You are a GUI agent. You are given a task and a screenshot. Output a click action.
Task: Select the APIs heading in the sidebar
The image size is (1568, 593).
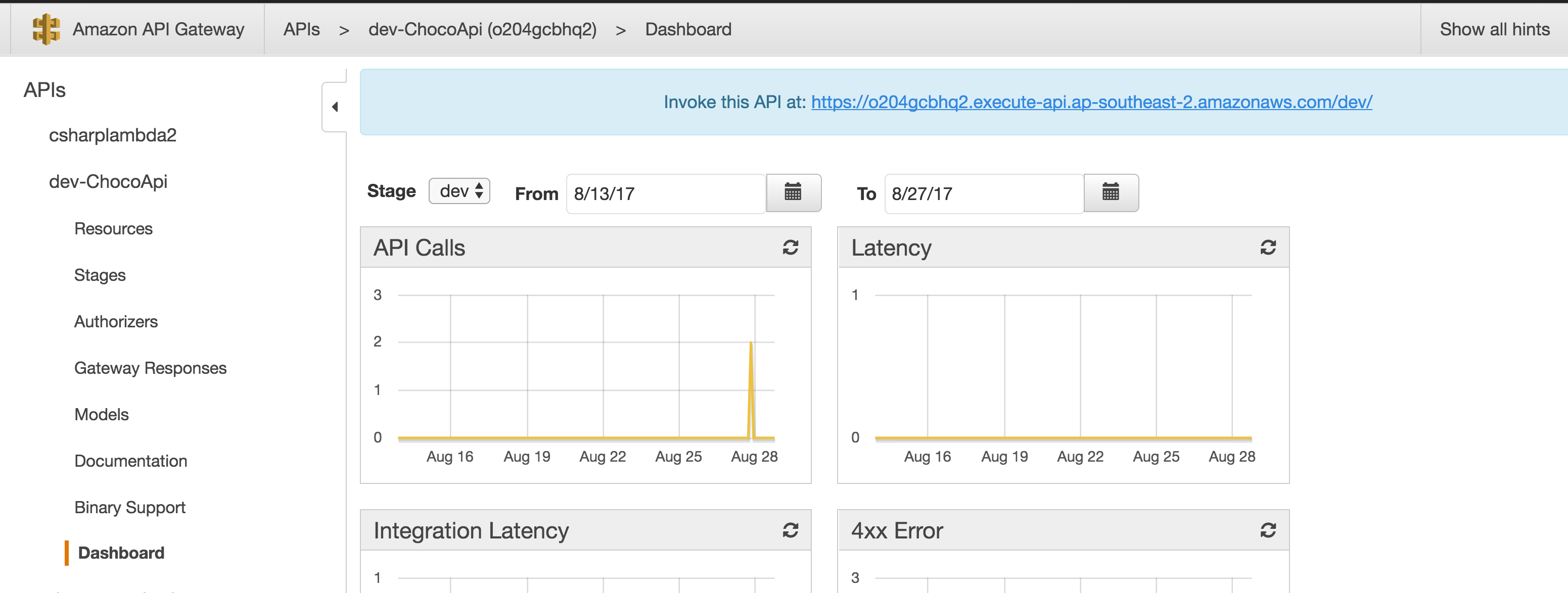[x=44, y=90]
